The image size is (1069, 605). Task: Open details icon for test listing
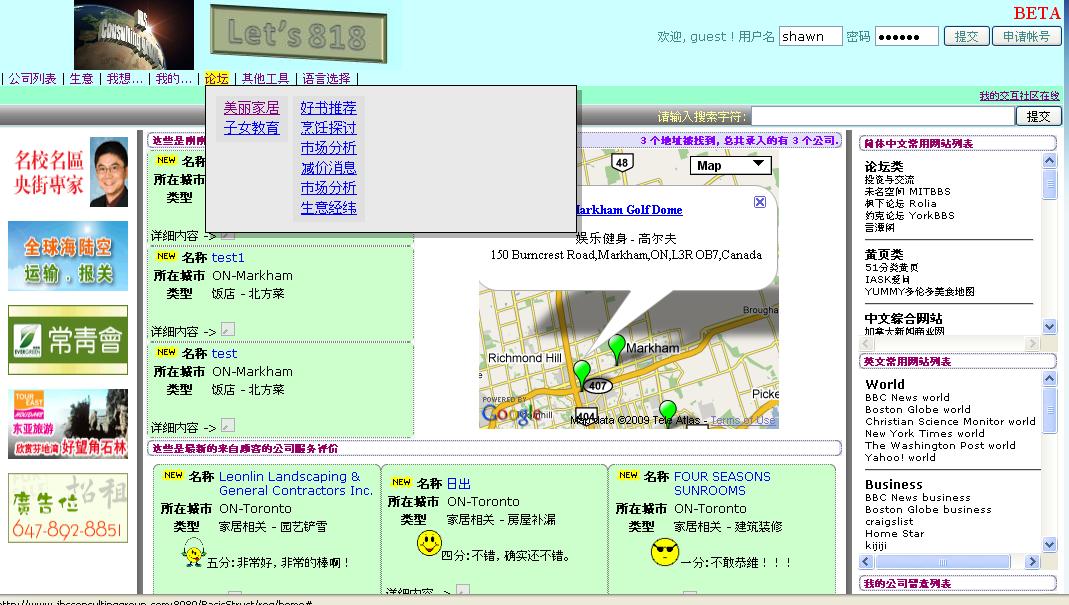228,426
